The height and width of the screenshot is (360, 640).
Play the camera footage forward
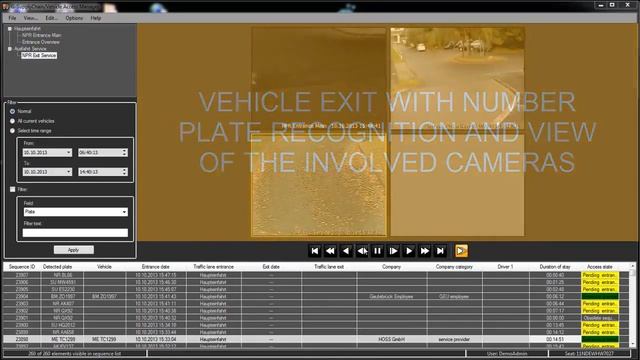pos(409,251)
